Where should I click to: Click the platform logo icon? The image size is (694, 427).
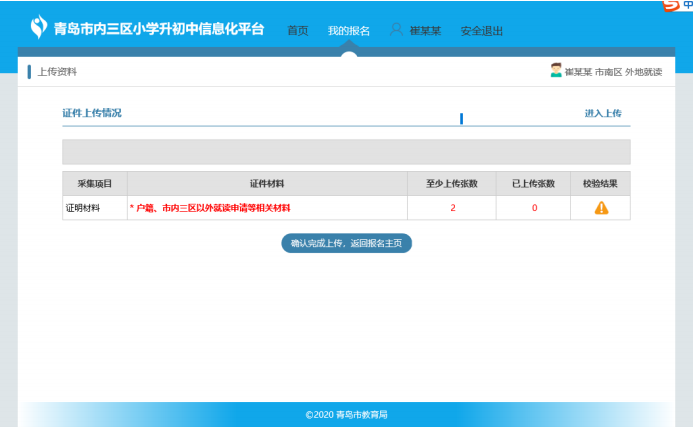[39, 28]
